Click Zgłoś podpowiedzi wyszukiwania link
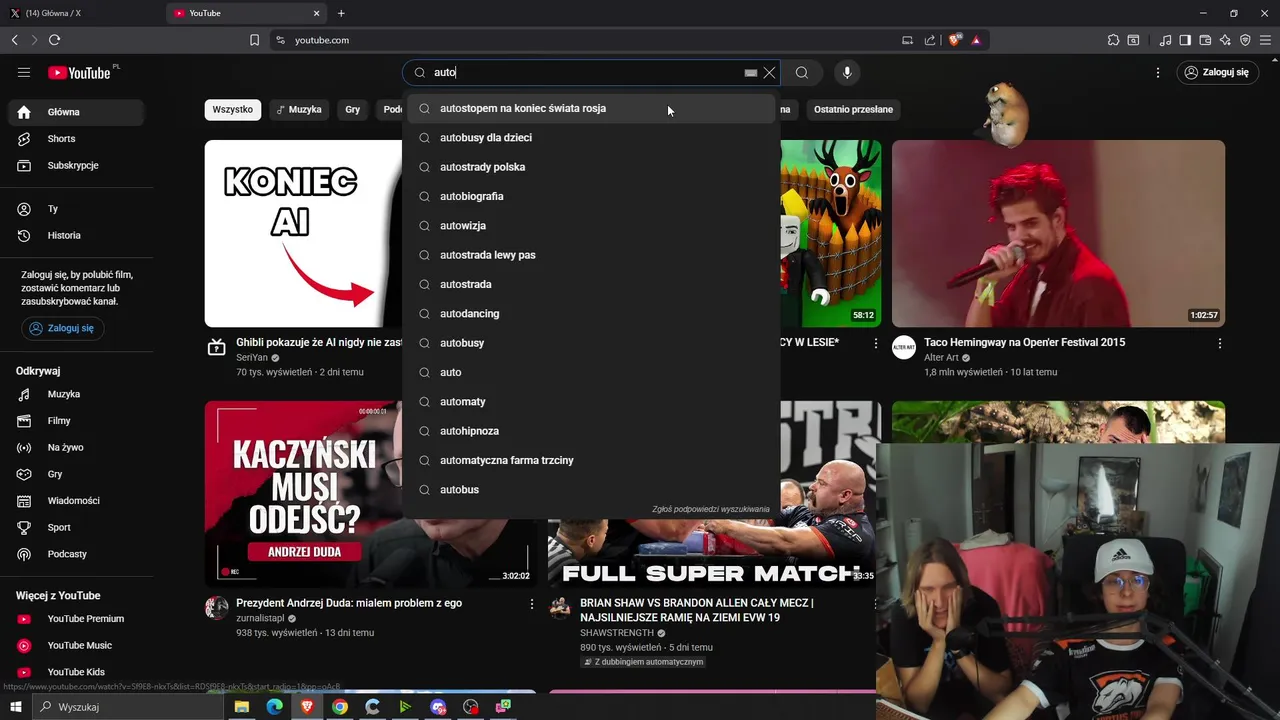The height and width of the screenshot is (720, 1280). point(711,509)
